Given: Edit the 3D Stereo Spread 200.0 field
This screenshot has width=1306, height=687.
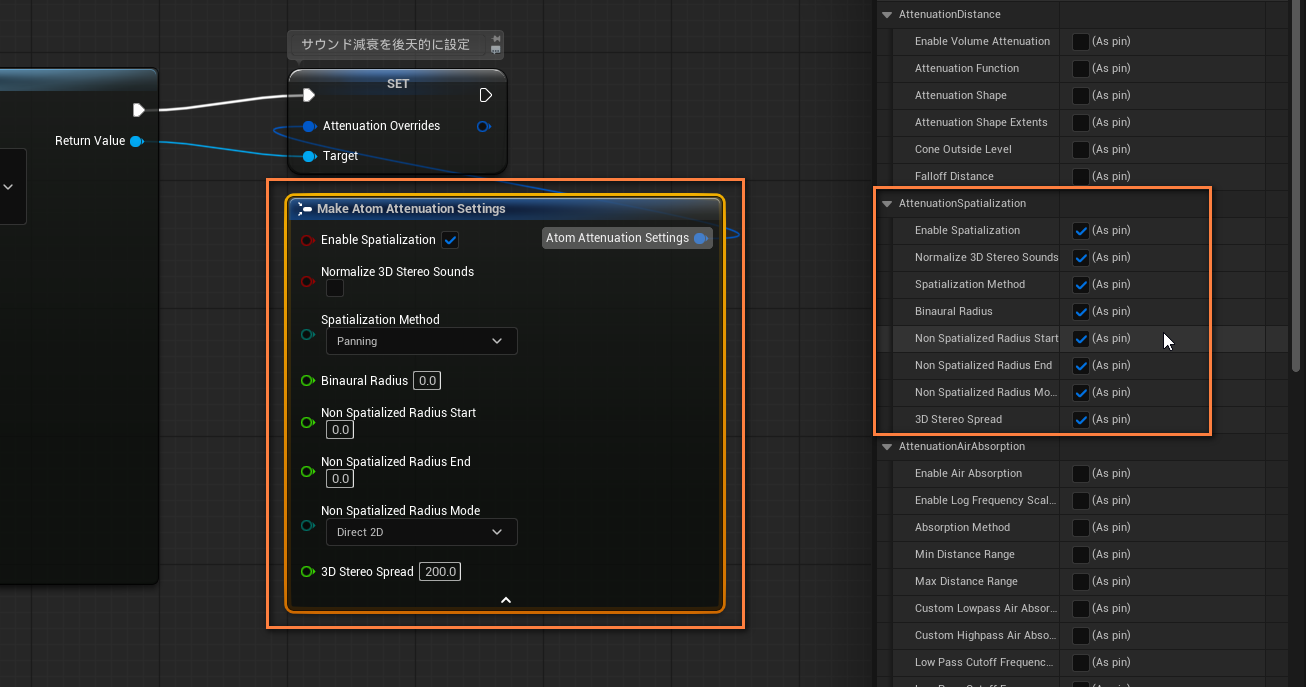Looking at the screenshot, I should pyautogui.click(x=440, y=572).
